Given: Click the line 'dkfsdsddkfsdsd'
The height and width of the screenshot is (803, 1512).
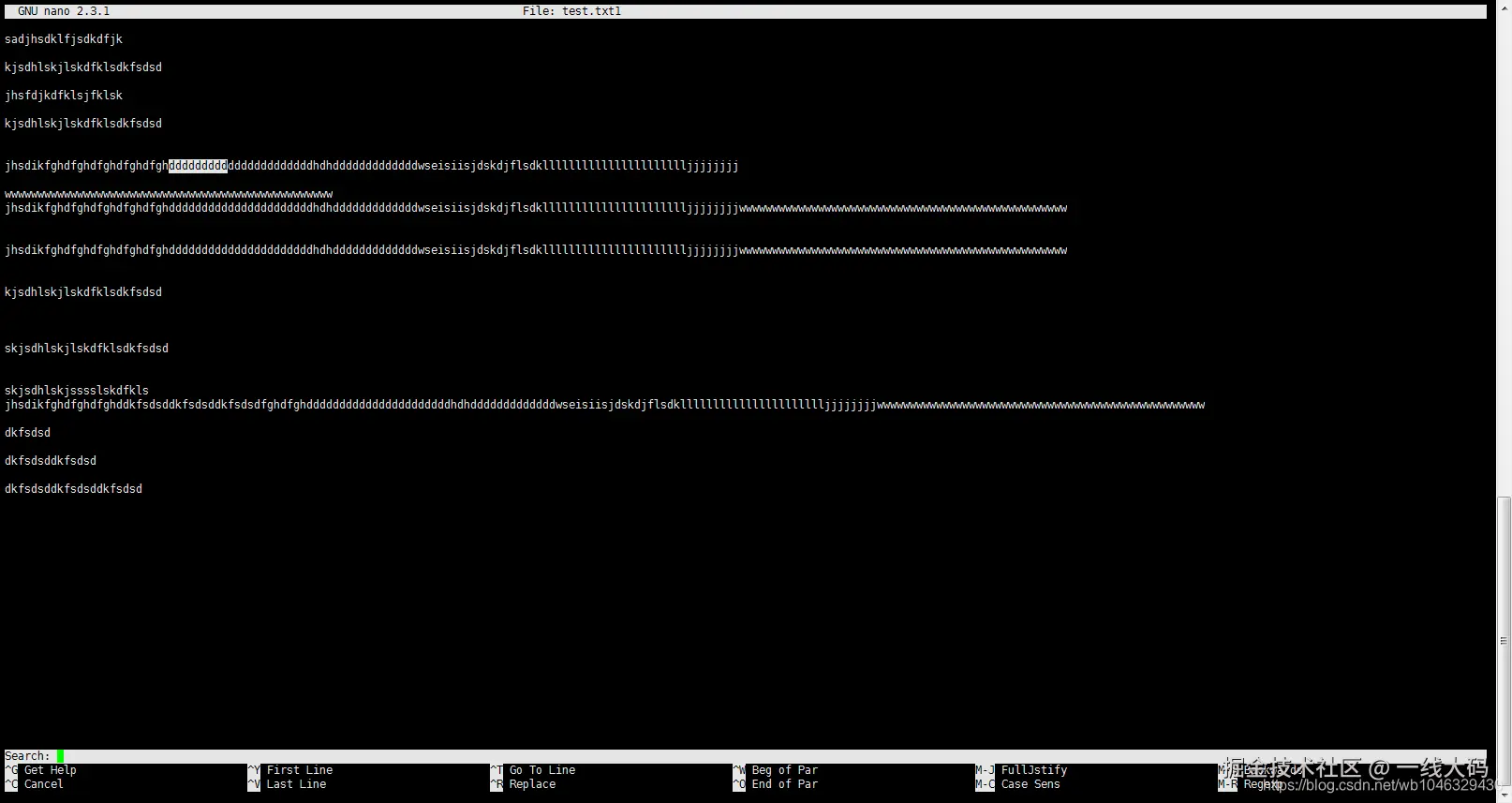Looking at the screenshot, I should pyautogui.click(x=51, y=461).
